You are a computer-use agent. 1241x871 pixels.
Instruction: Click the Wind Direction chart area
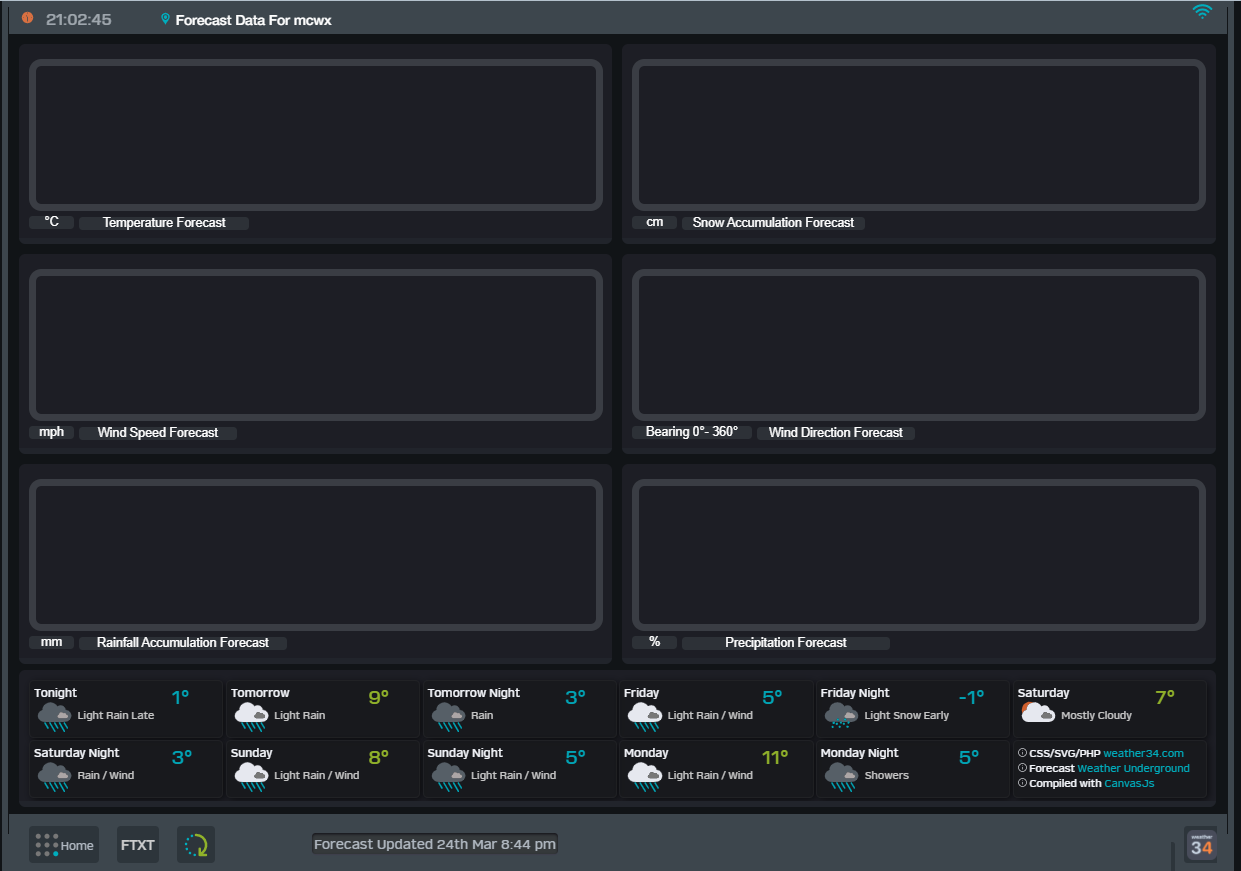(919, 345)
